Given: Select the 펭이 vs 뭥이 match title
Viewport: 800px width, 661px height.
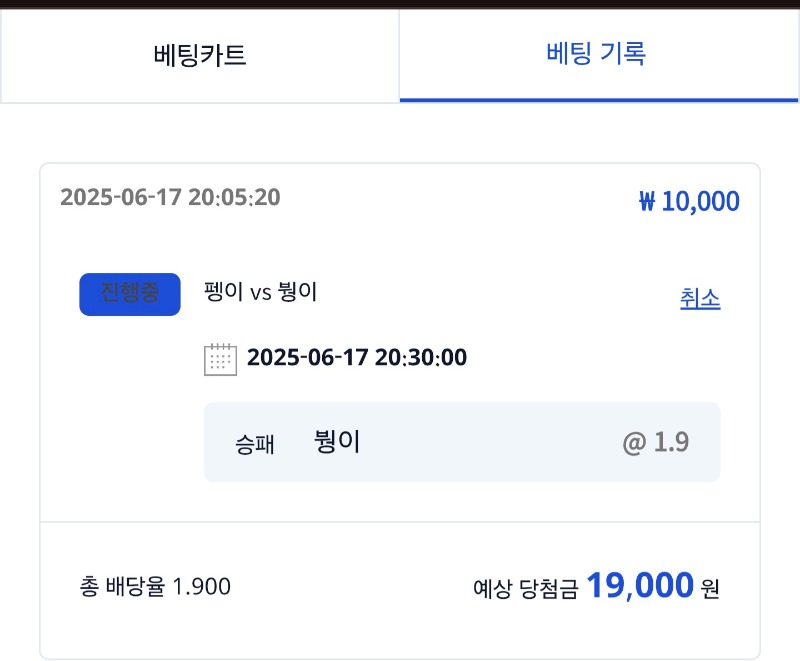Looking at the screenshot, I should coord(260,292).
